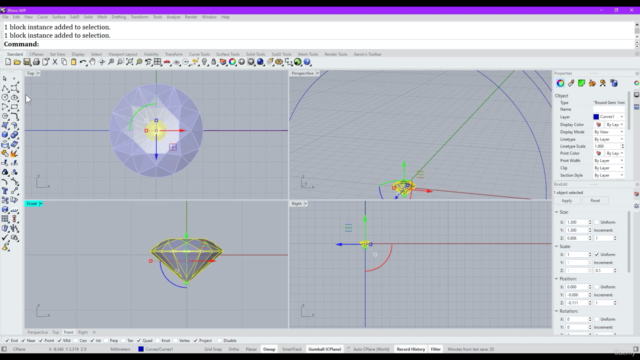Click the blue layer swatch in status bar
The image size is (640, 360).
click(x=141, y=349)
